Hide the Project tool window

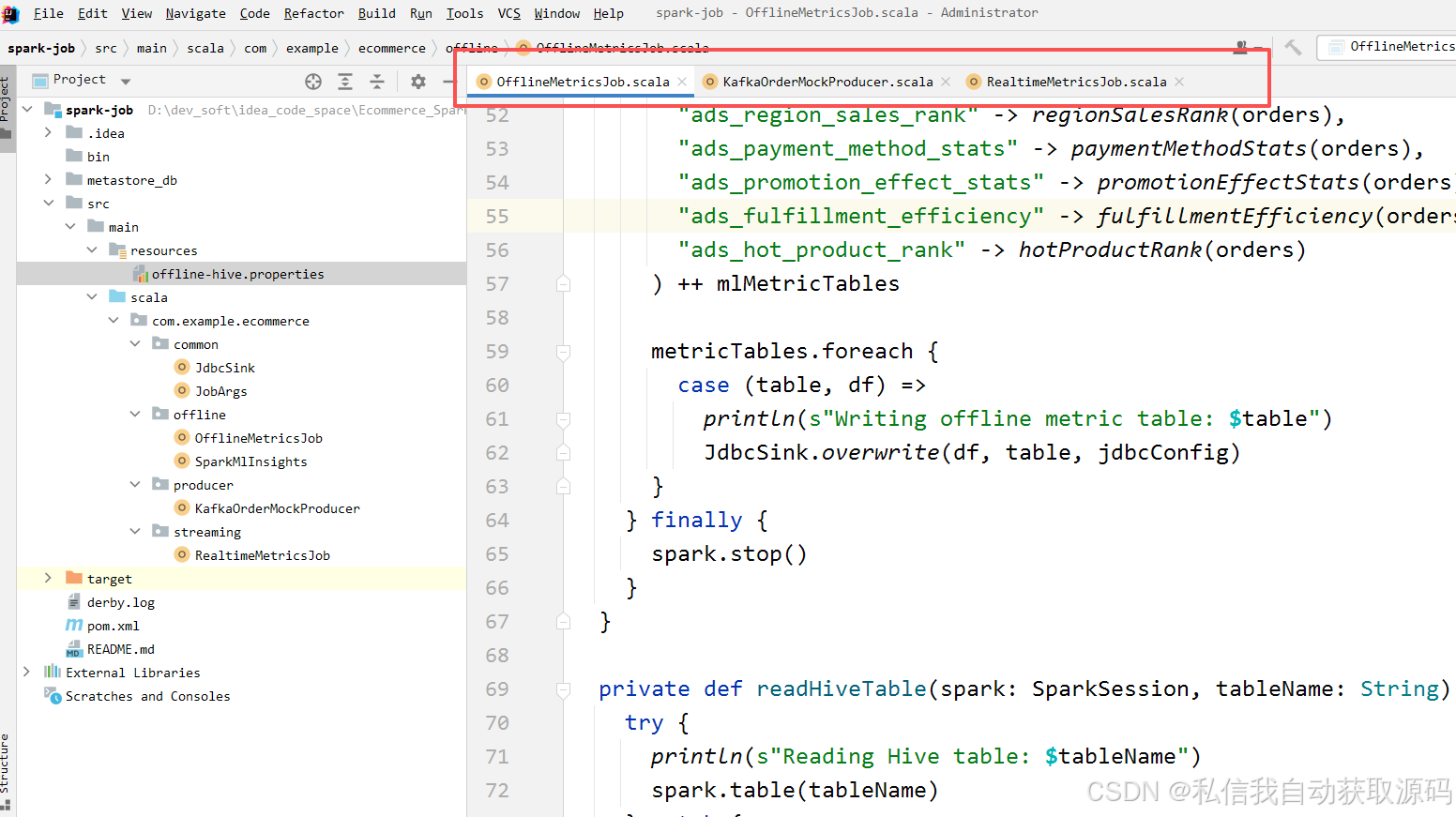pos(448,82)
